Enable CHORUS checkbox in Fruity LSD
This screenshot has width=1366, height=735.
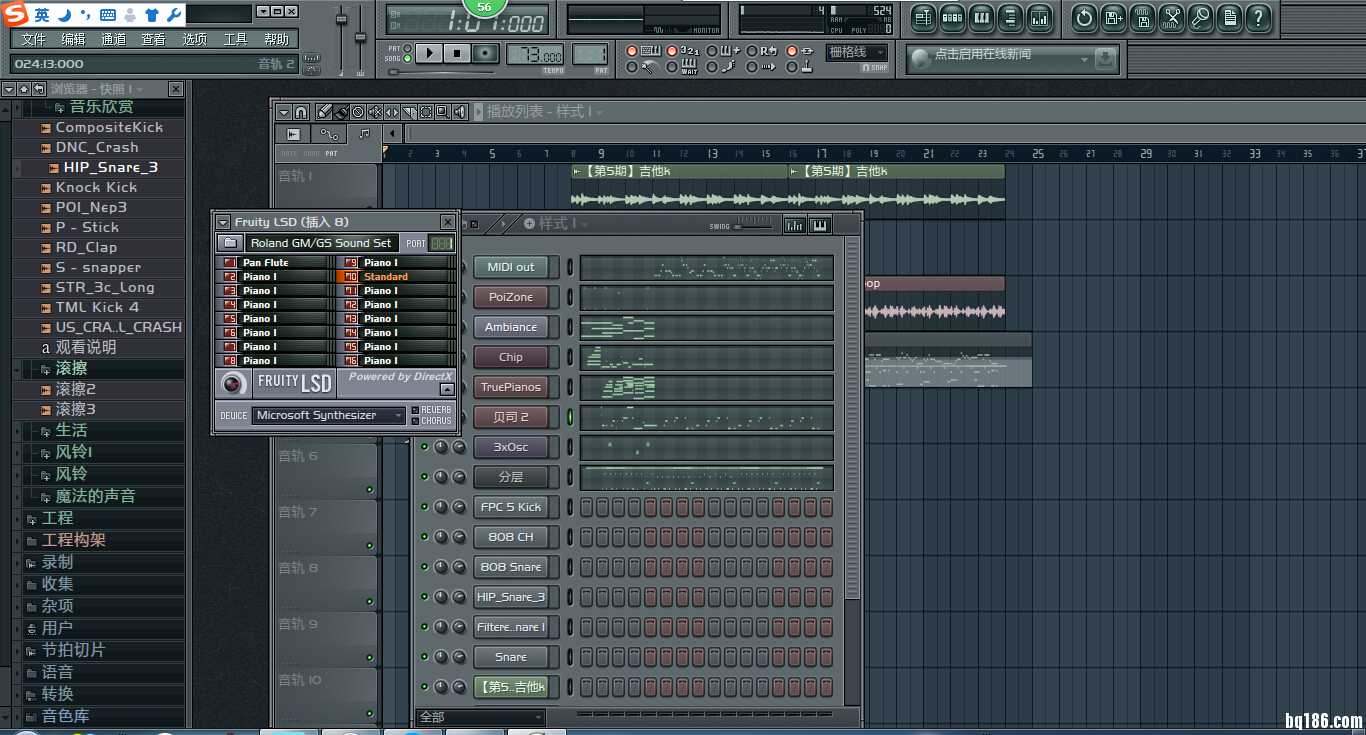tap(416, 421)
